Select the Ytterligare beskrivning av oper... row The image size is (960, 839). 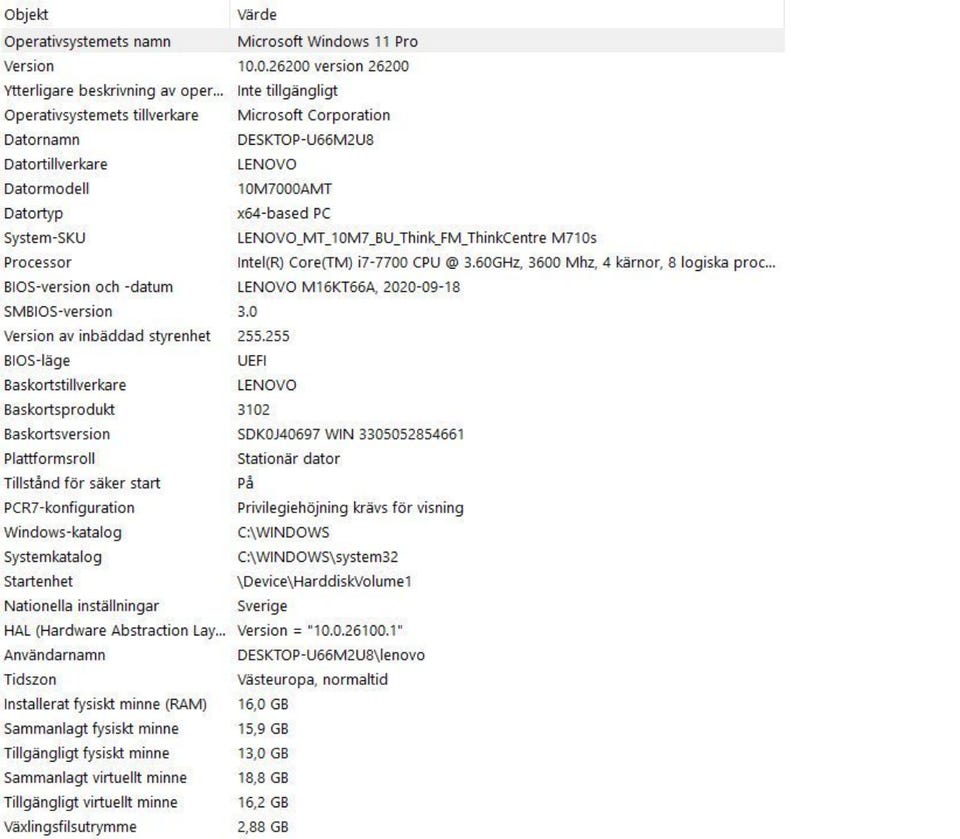tap(392, 91)
